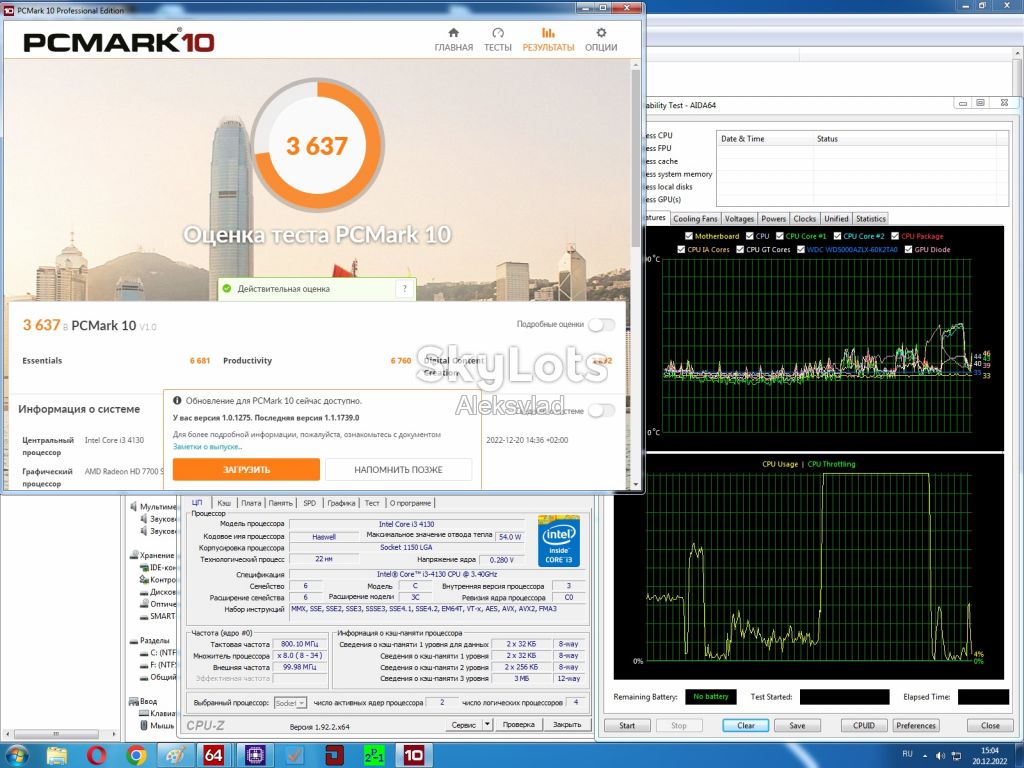The image size is (1024, 768).
Task: Open the AIDA64 icon on the taskbar
Action: point(214,755)
